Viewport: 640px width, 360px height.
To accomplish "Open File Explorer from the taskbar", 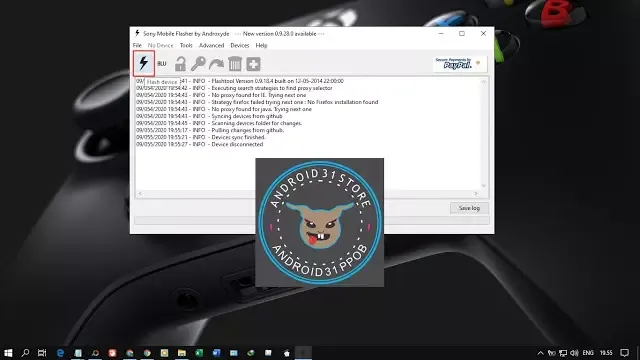I will (x=182, y=353).
